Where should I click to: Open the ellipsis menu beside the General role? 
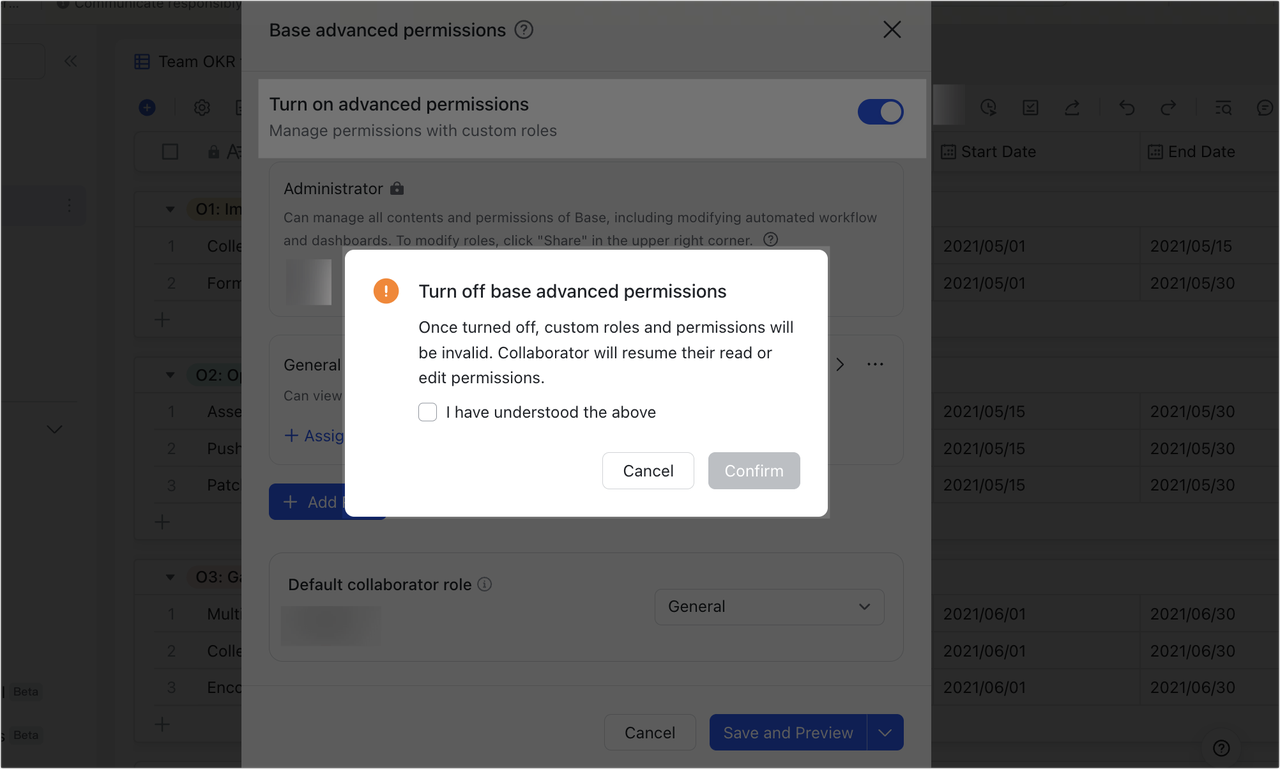tap(875, 364)
